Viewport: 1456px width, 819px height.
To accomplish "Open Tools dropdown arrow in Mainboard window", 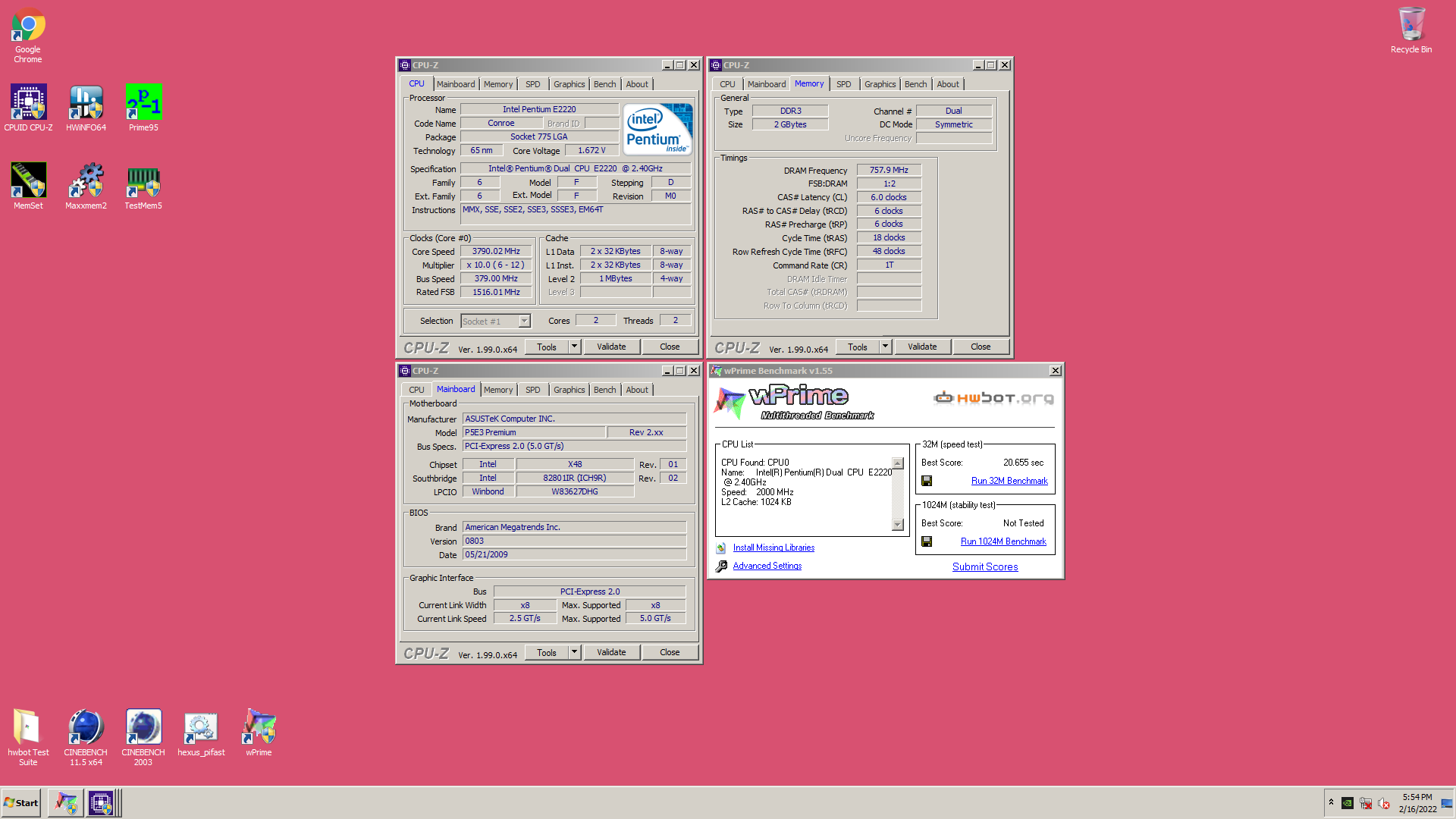I will tap(574, 652).
